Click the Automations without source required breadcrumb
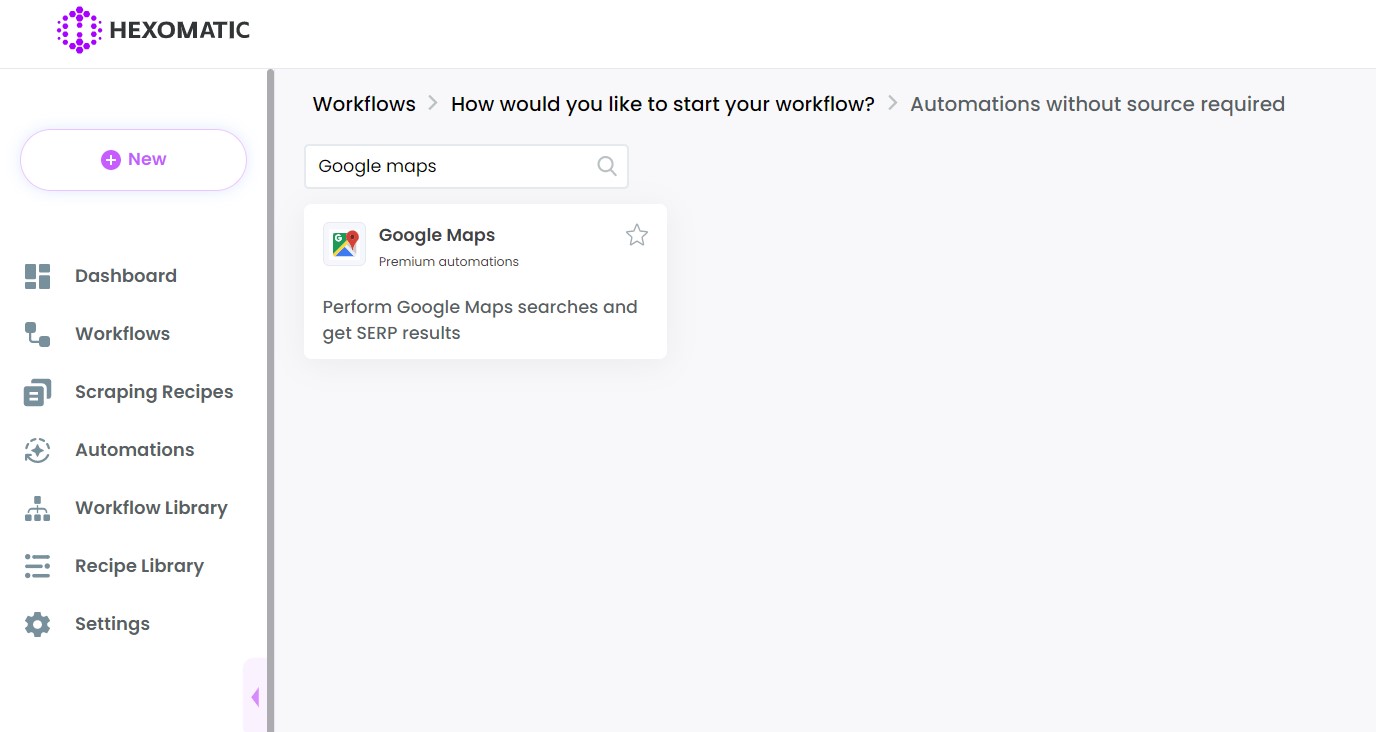 (x=1097, y=103)
